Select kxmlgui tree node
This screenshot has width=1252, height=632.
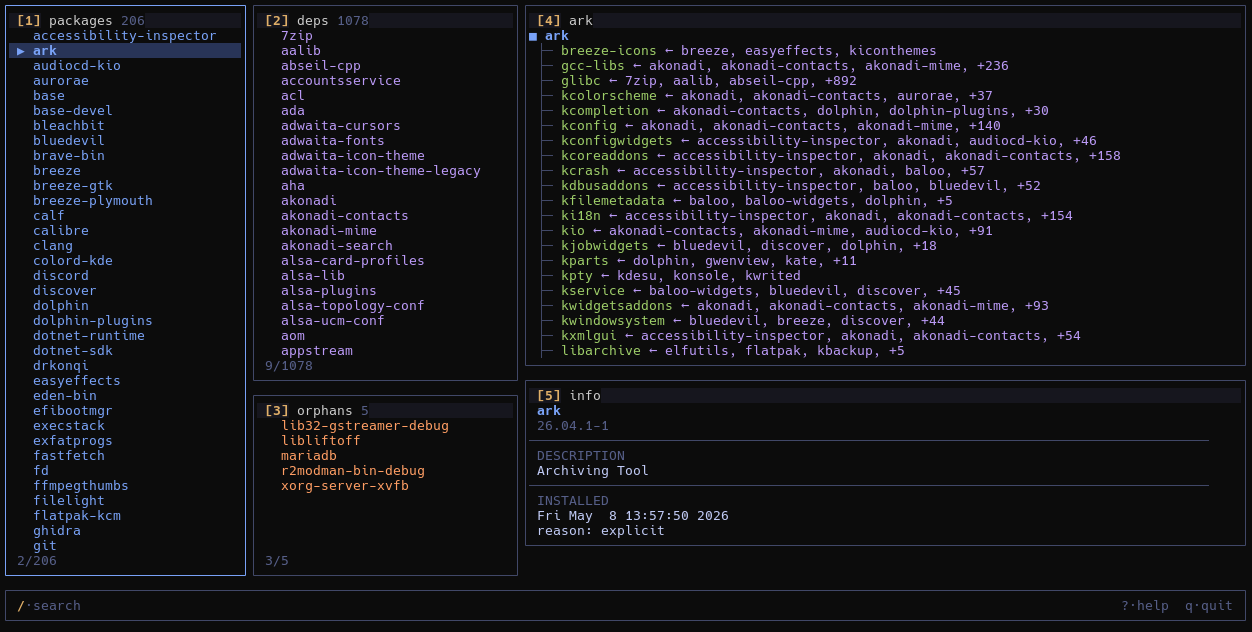click(589, 336)
